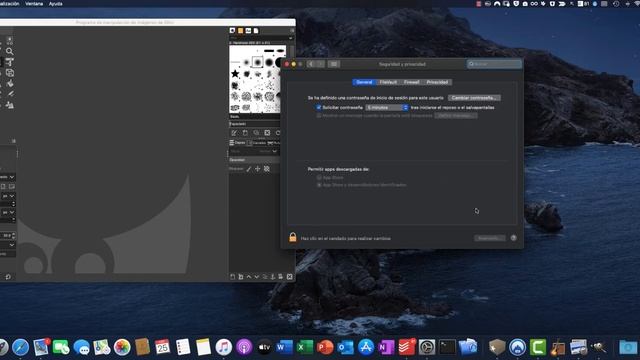Open the Fonts tab icon in GIMP dock
This screenshot has height=360, width=640.
click(x=248, y=31)
